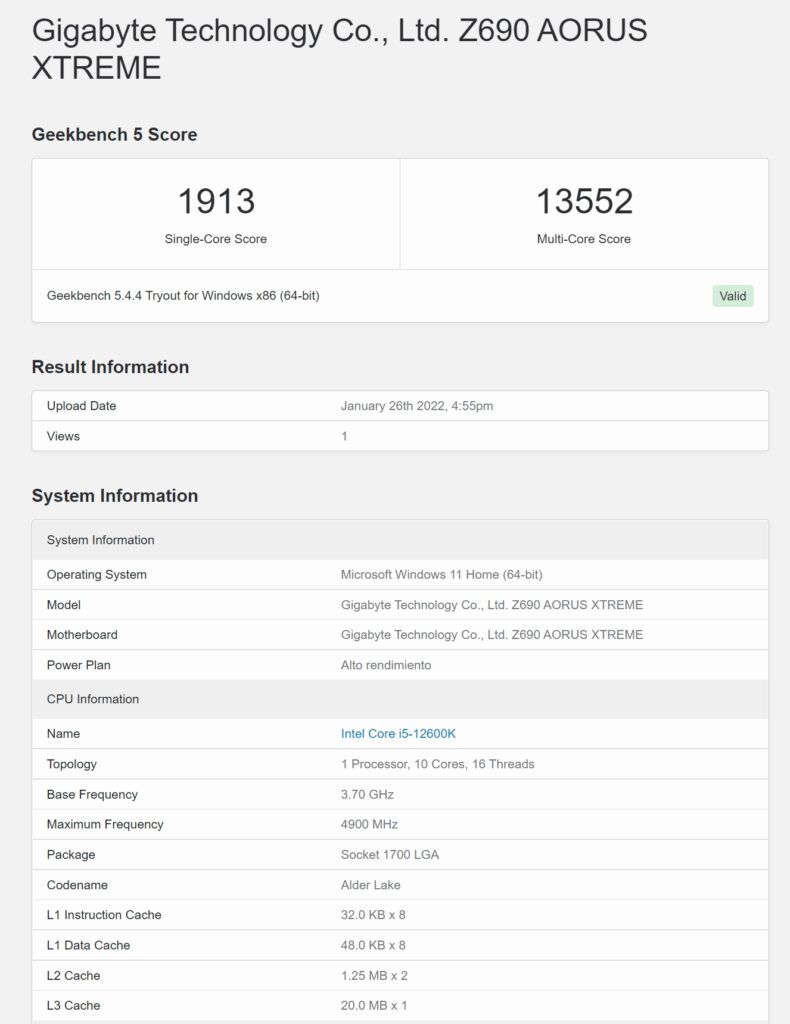Select 1 Processor, 10 Cores, 16 Threads

click(x=437, y=764)
